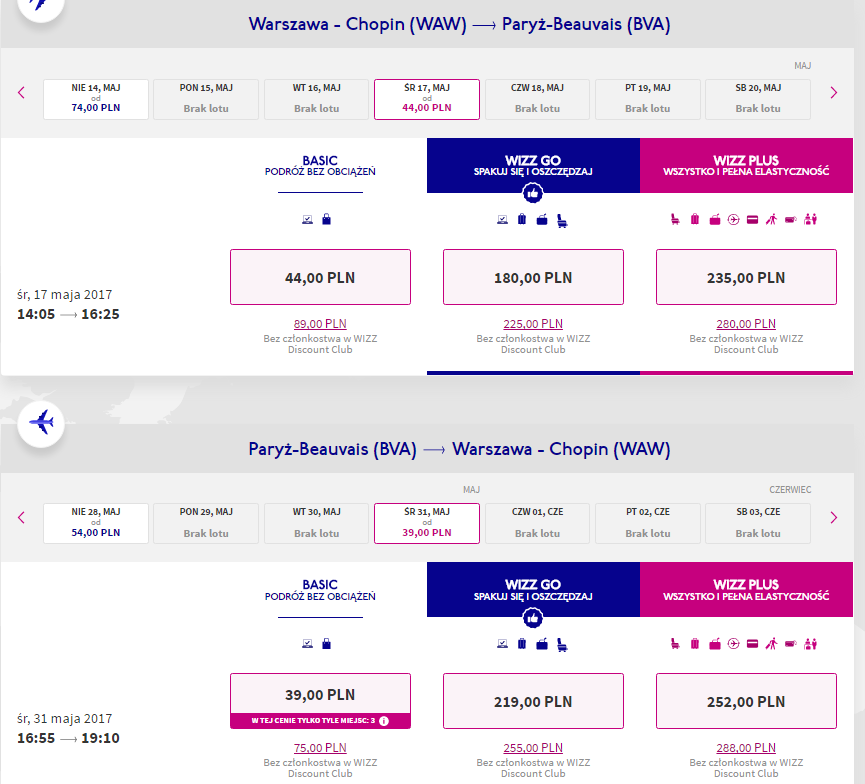Click the priority boarding walker icon under outbound WIZZ PLUS

(x=771, y=220)
